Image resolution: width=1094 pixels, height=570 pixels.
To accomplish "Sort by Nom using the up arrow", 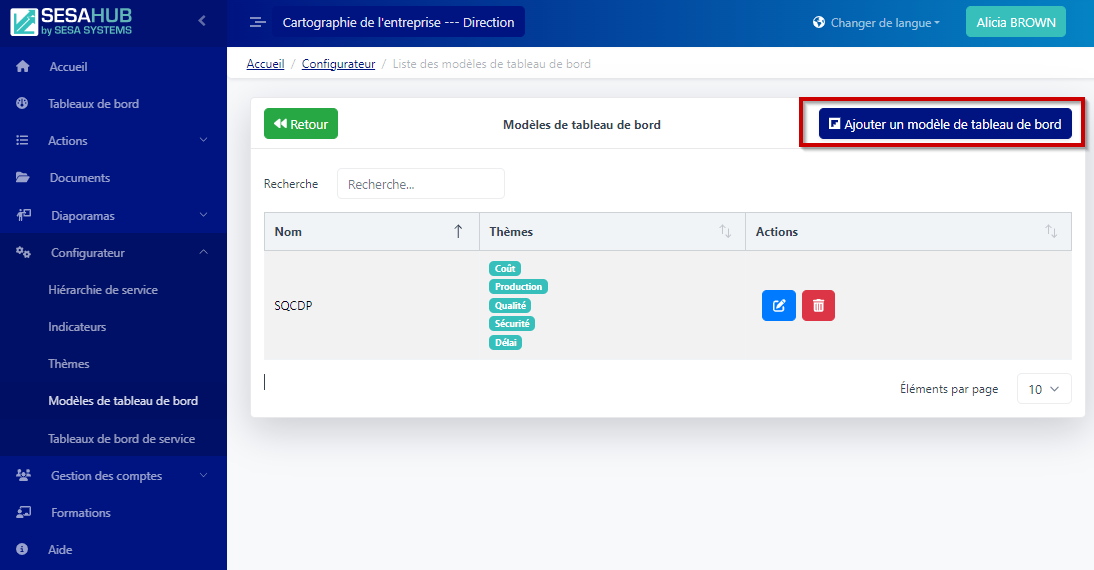I will pos(458,231).
